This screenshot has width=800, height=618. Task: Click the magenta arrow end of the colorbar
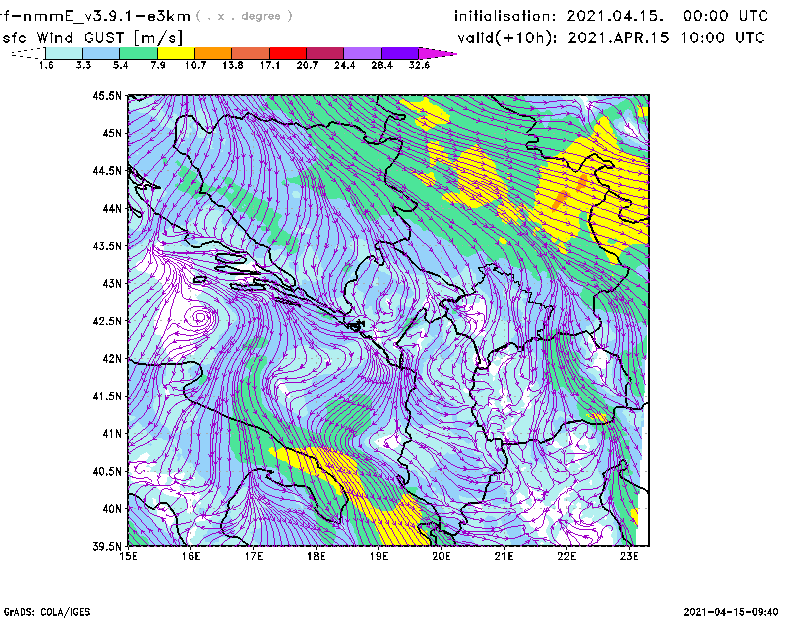[437, 53]
